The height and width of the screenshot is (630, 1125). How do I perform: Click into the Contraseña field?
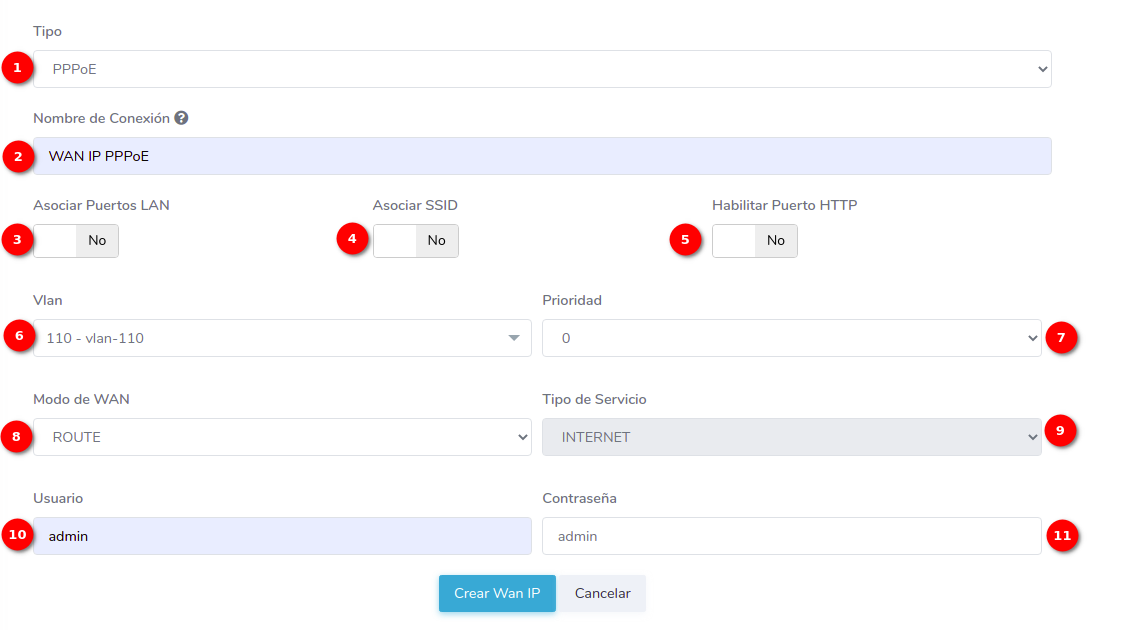pyautogui.click(x=791, y=536)
